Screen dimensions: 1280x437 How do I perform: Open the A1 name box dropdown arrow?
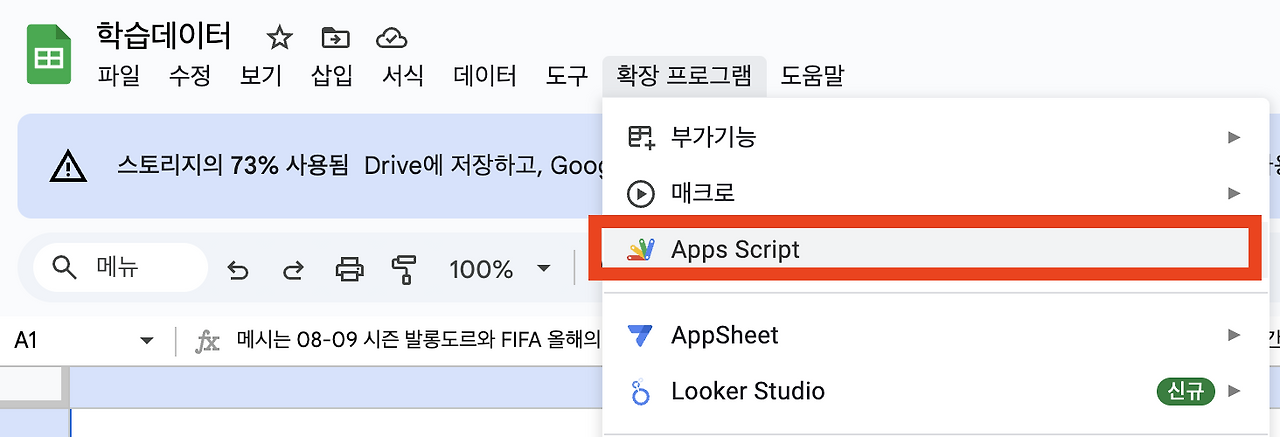(x=147, y=341)
